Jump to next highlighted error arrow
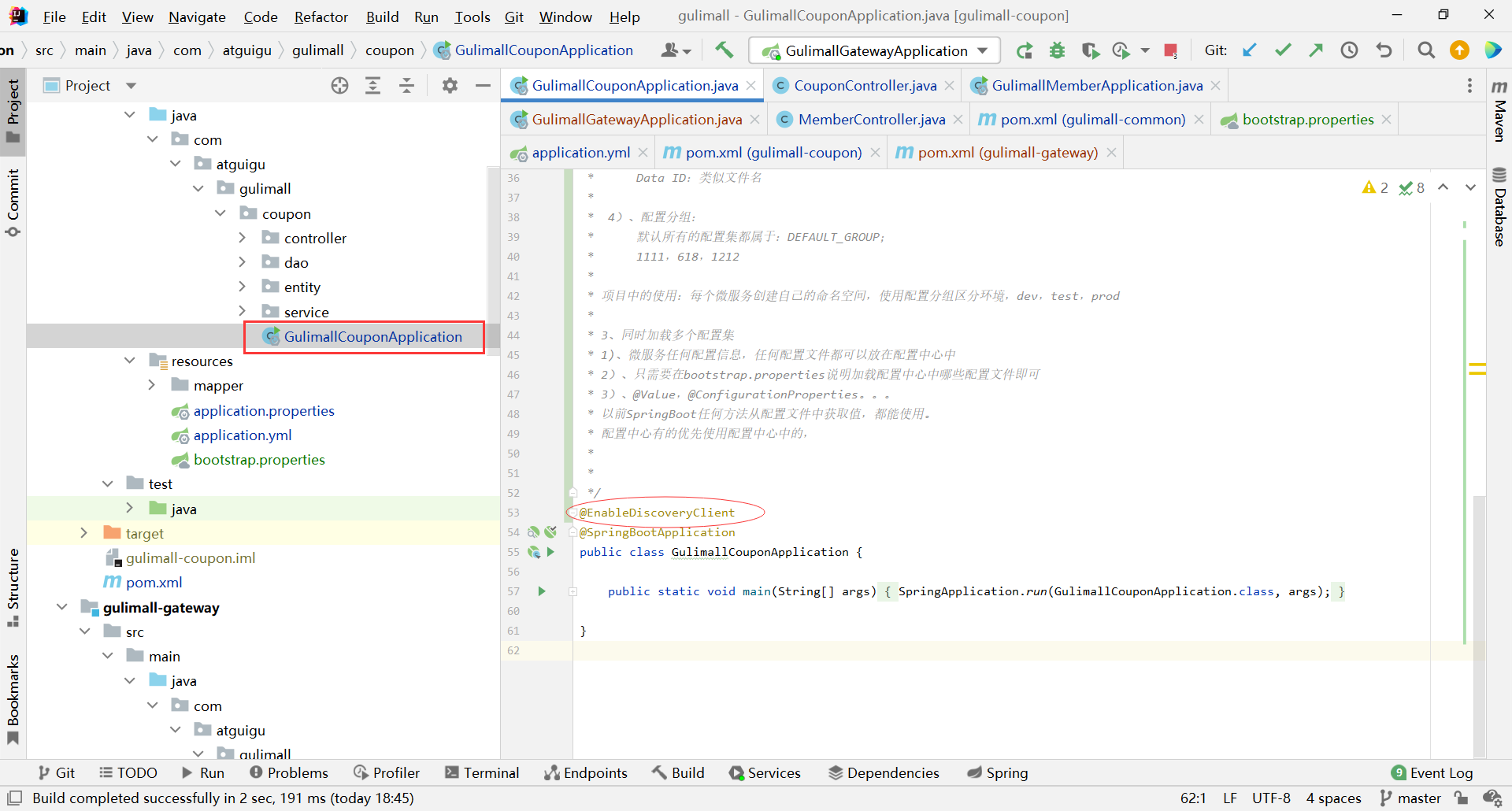The width and height of the screenshot is (1512, 811). (1470, 187)
